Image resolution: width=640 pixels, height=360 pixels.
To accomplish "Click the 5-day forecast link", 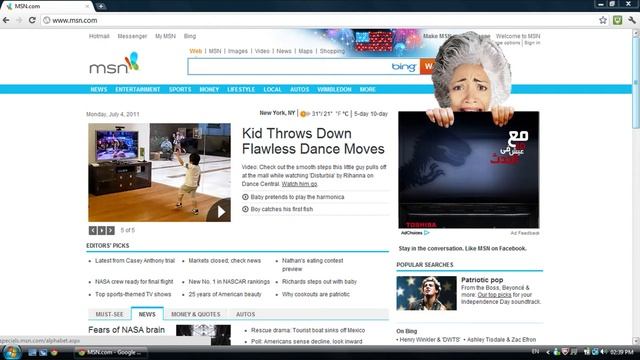I will [361, 114].
